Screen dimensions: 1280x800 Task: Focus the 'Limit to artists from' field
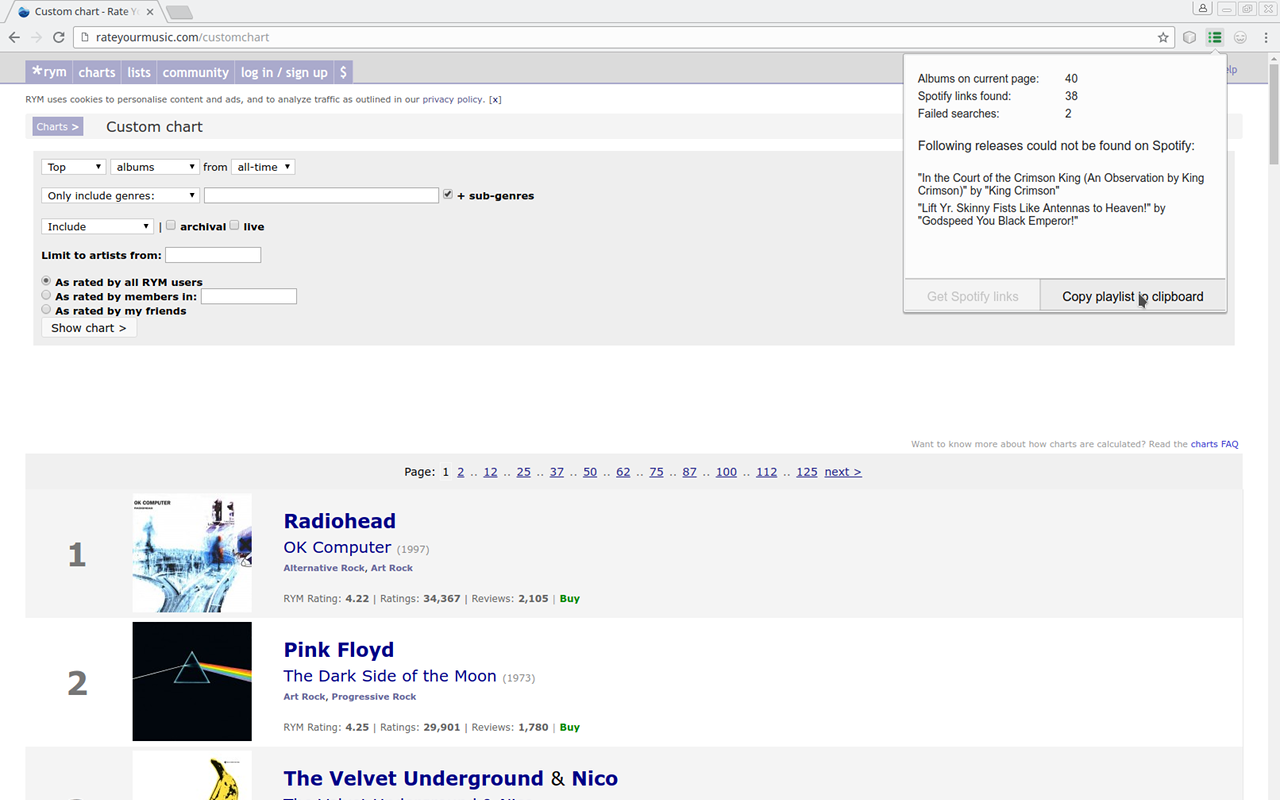[x=213, y=255]
